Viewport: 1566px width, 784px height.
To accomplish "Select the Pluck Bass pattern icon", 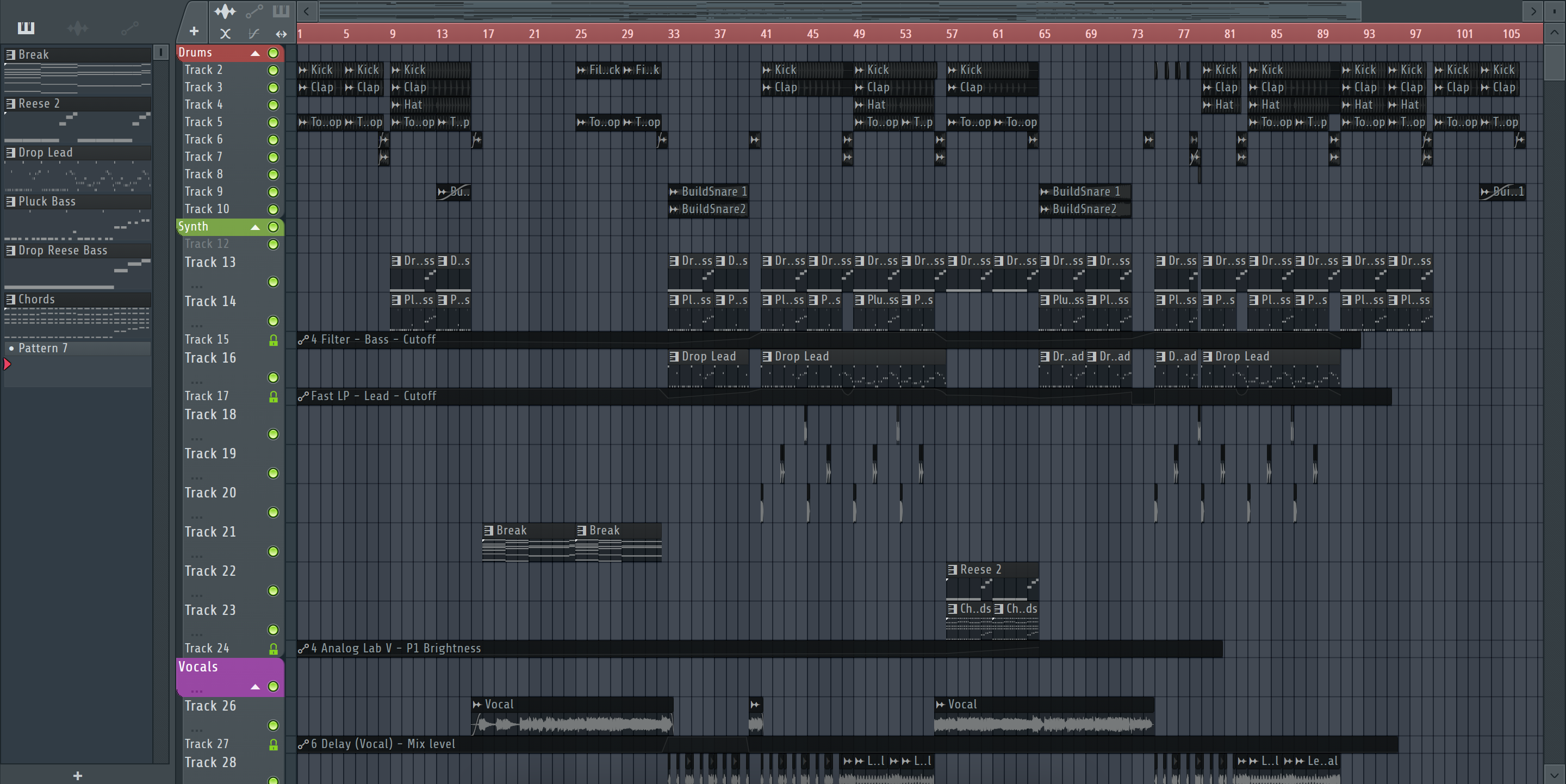I will [x=10, y=201].
